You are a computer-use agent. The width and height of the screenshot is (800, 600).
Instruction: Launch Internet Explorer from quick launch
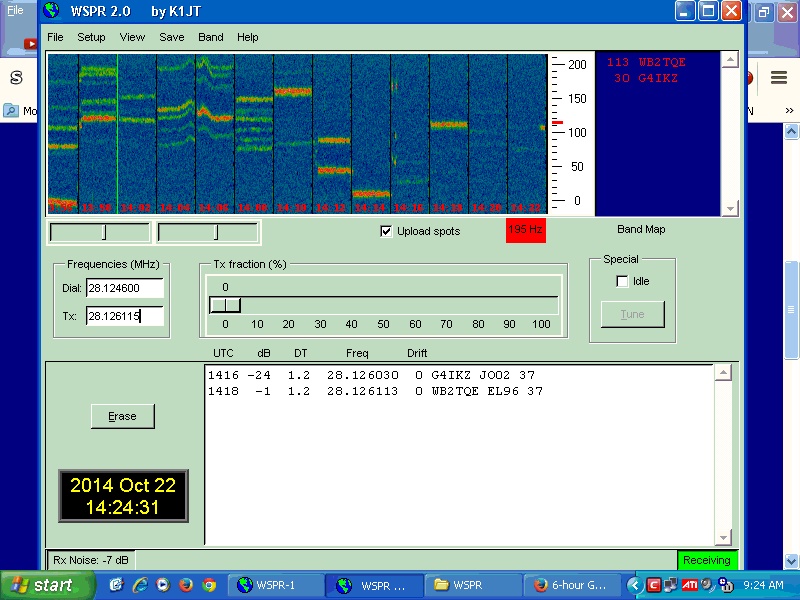(140, 585)
